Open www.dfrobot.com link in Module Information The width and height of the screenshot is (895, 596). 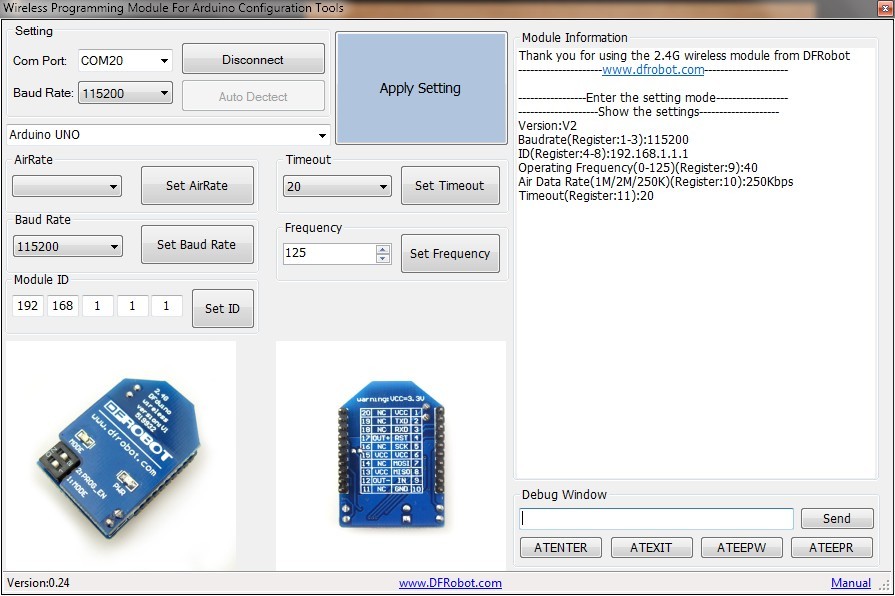pos(653,70)
